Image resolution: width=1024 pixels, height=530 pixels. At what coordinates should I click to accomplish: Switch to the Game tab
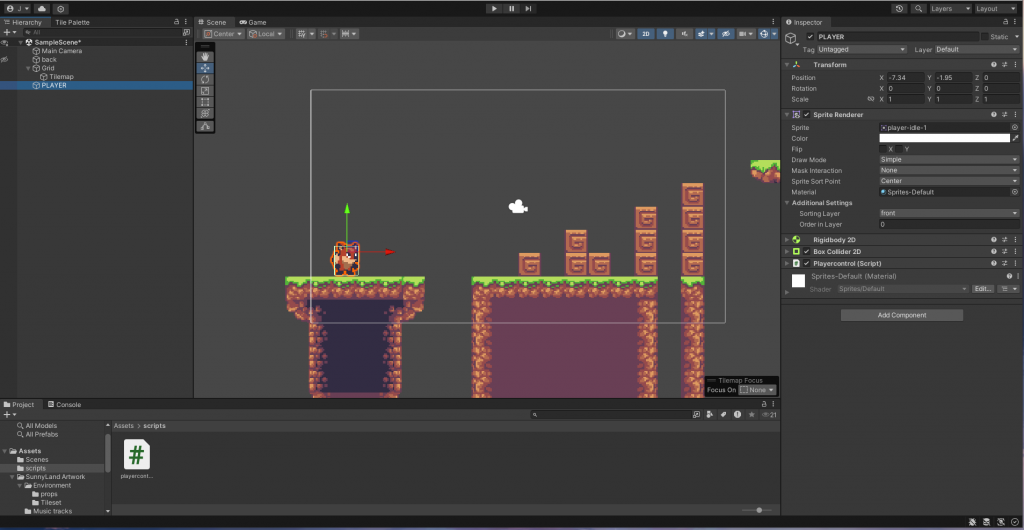point(253,22)
